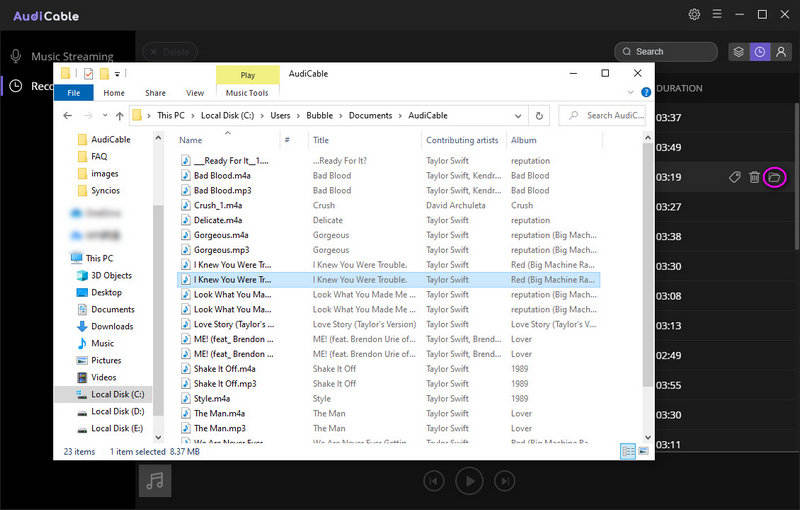This screenshot has width=800, height=510.
Task: Click the Explorer Up arrow
Action: click(119, 116)
